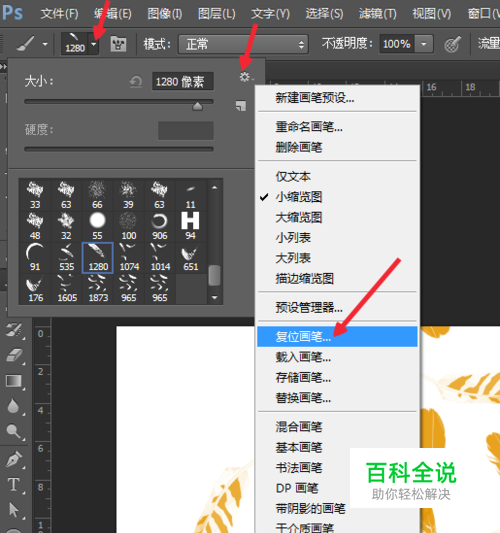Image resolution: width=500 pixels, height=533 pixels.
Task: Open the 视图(V) menu
Action: coord(432,14)
